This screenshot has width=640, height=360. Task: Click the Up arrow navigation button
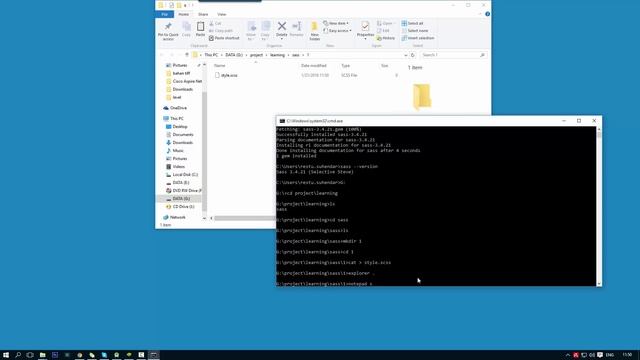[187, 55]
